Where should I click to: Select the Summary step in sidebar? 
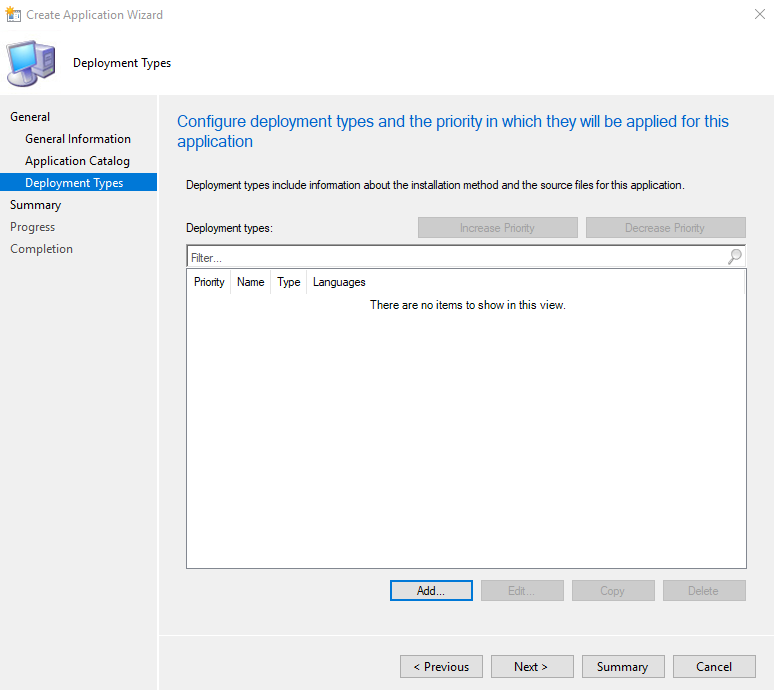[35, 205]
